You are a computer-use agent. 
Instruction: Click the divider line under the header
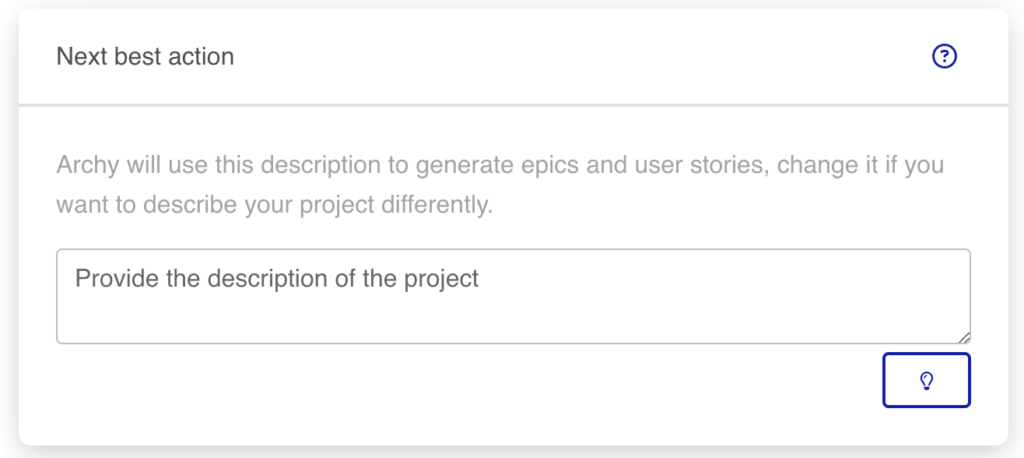pos(513,104)
